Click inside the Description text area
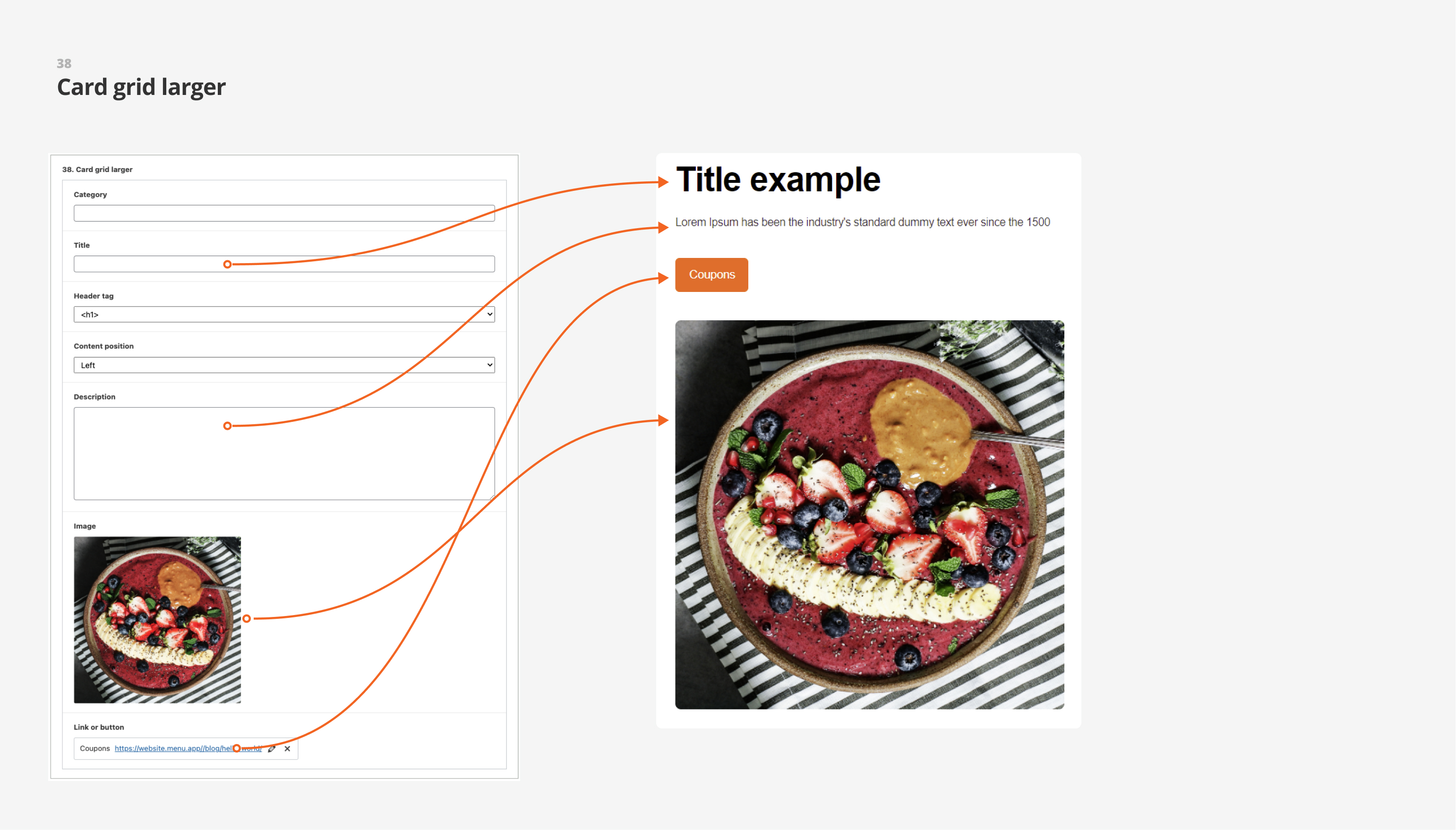 click(x=284, y=454)
